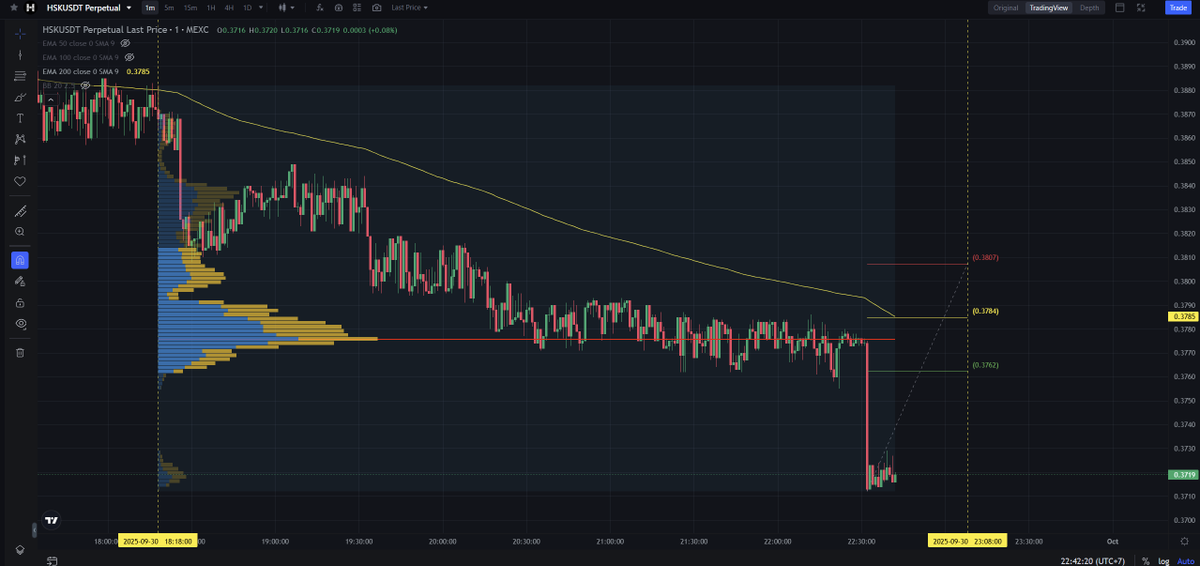
Task: Toggle percent scale mode (%)
Action: (x=1145, y=561)
